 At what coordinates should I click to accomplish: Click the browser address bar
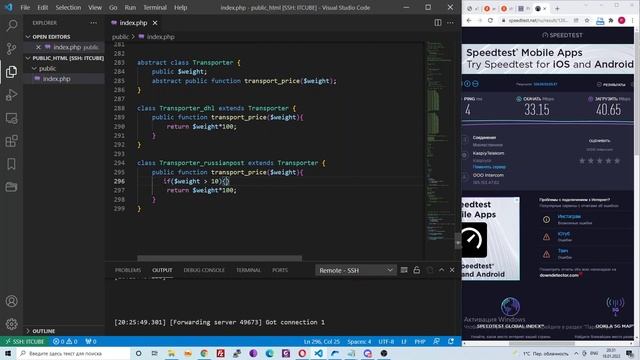(537, 20)
